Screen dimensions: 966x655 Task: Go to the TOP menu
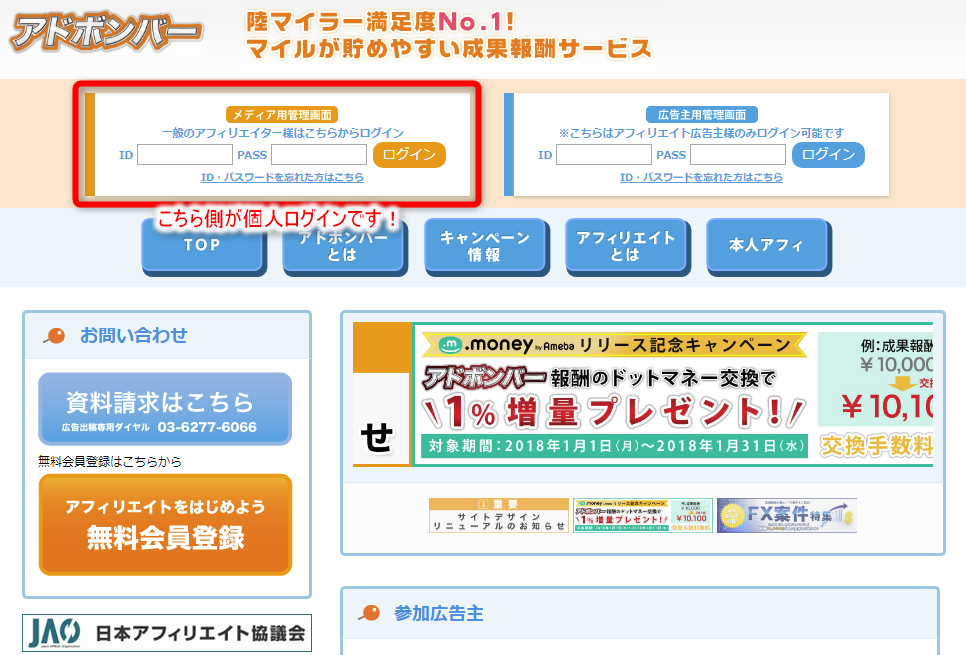pyautogui.click(x=203, y=246)
